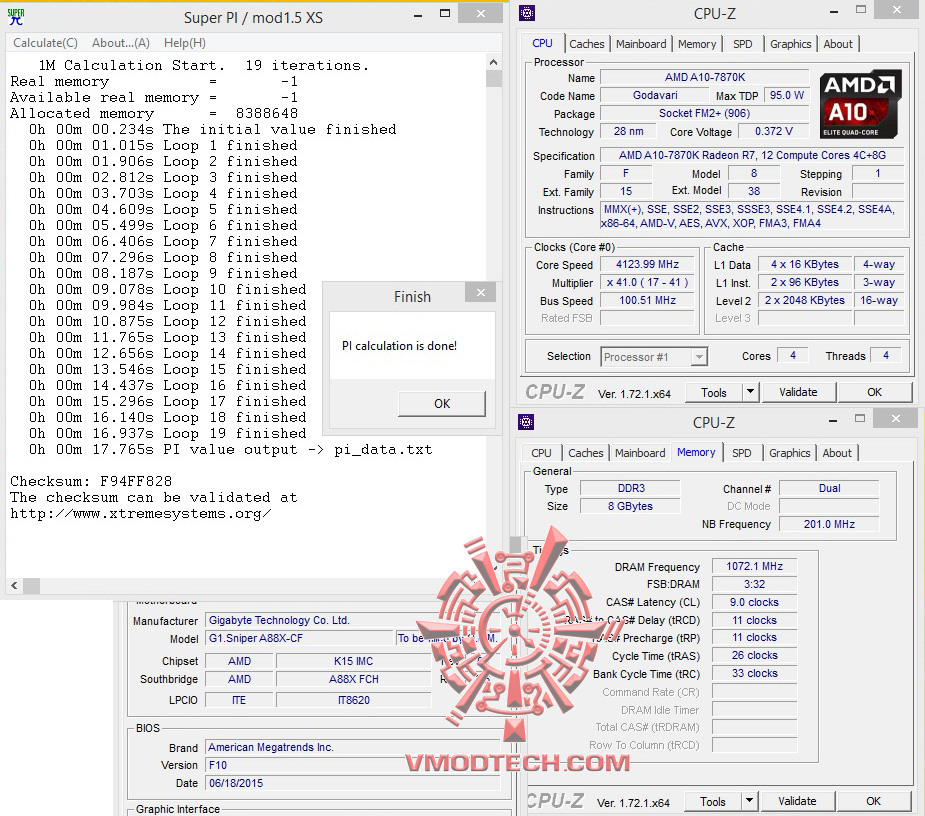
Task: Click the Loop 19 finished line
Action: click(x=168, y=434)
